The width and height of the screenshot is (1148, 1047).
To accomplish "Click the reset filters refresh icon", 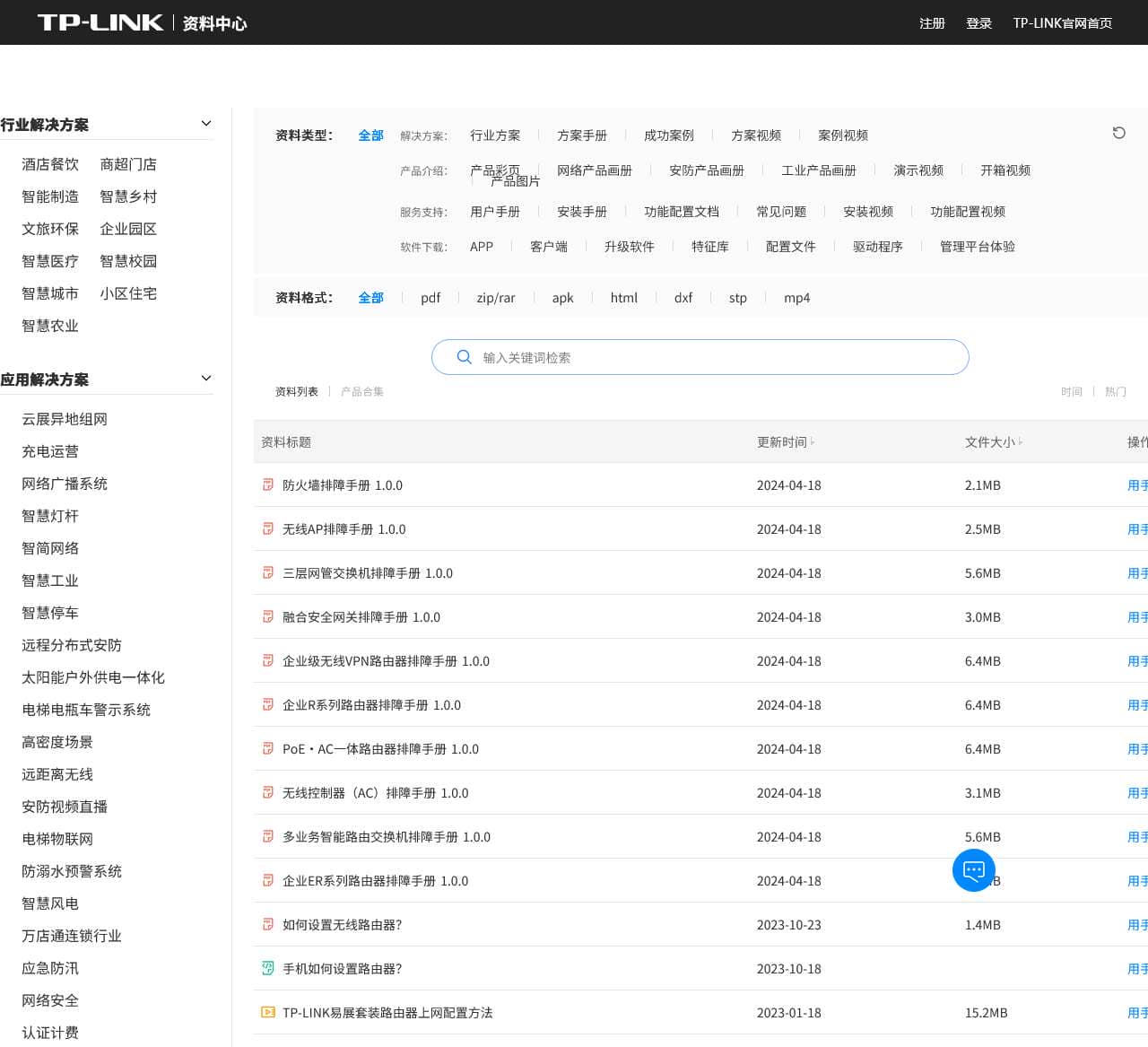I will (1118, 133).
